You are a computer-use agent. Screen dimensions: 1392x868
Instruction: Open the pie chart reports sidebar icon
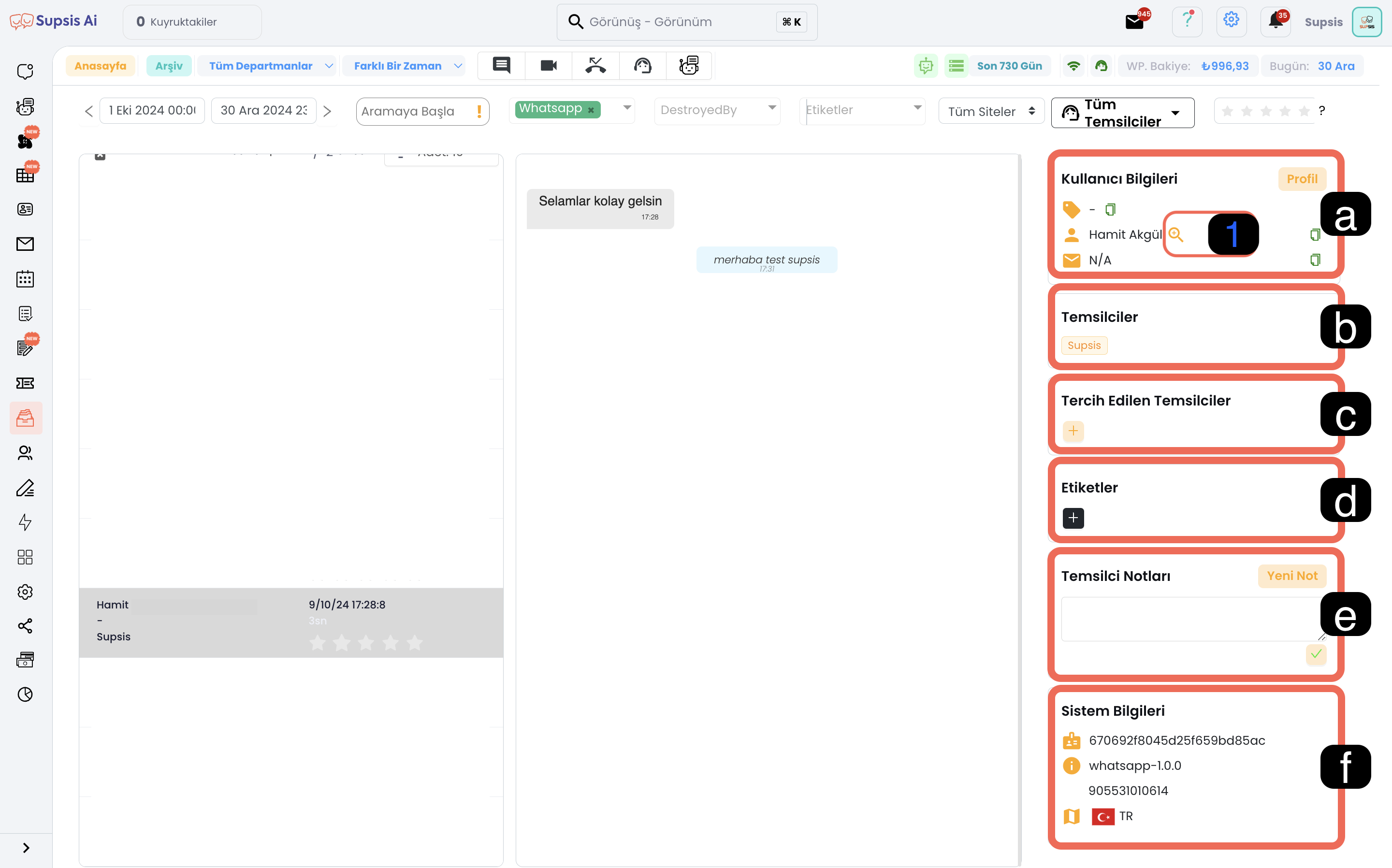[x=25, y=694]
